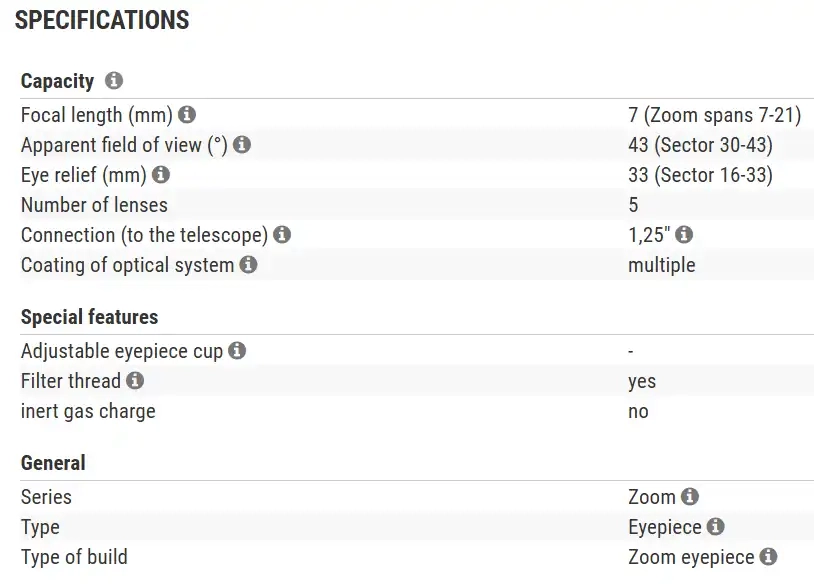
Task: Click the Coating of optical system info icon
Action: pyautogui.click(x=248, y=265)
